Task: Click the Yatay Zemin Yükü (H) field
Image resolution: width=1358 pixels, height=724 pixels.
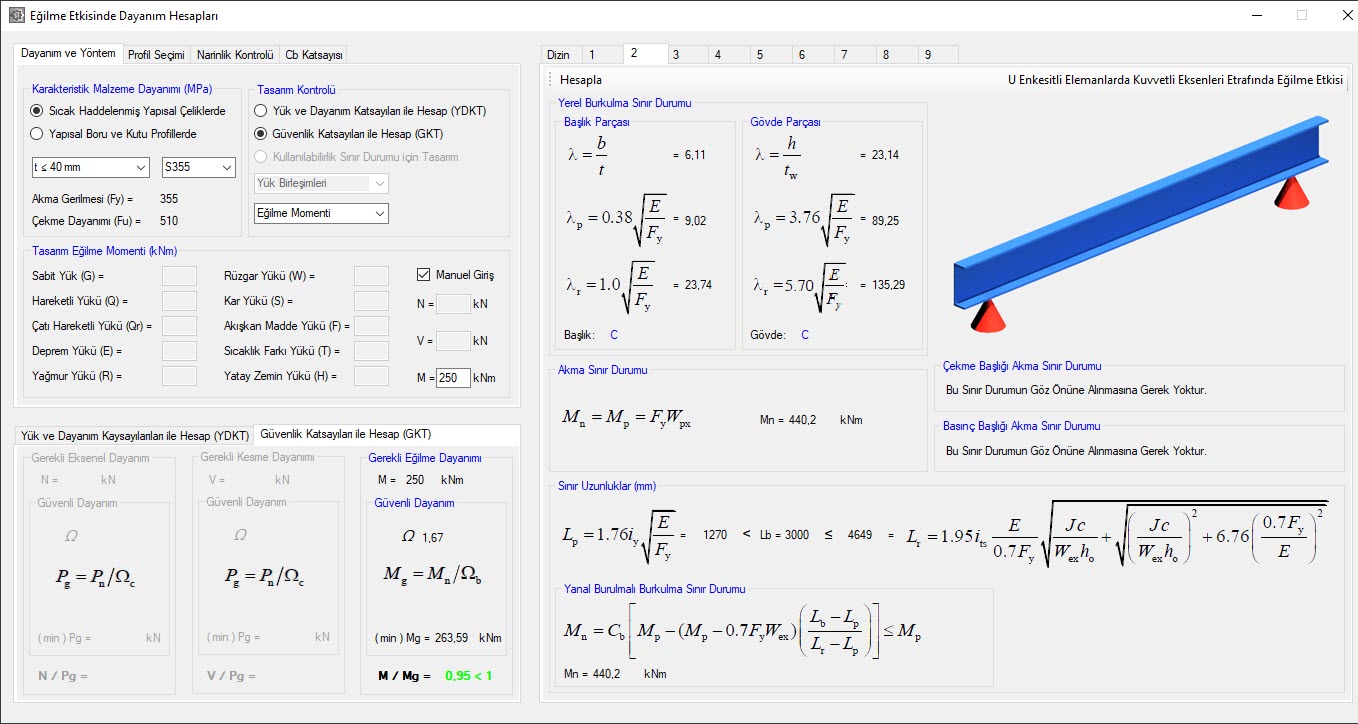Action: tap(371, 376)
